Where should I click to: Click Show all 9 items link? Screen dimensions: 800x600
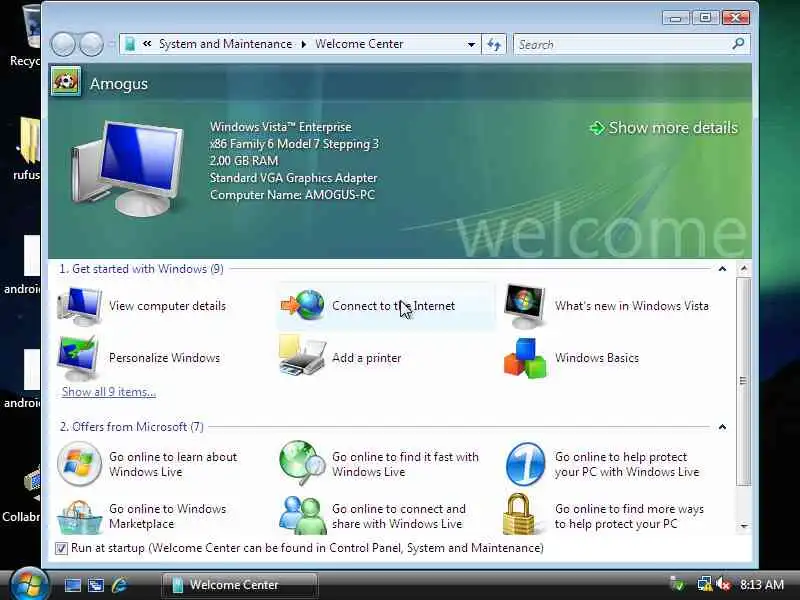click(x=109, y=392)
